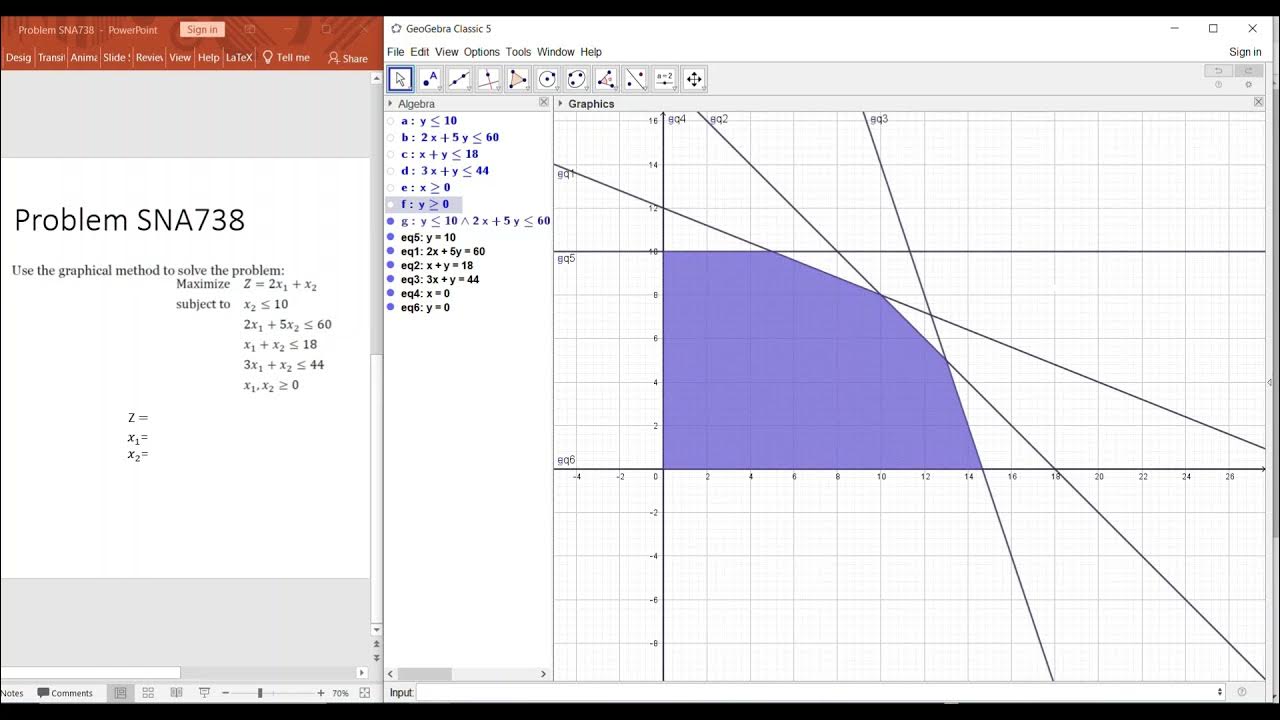
Task: Hide line eq5: y = 10
Action: point(391,238)
